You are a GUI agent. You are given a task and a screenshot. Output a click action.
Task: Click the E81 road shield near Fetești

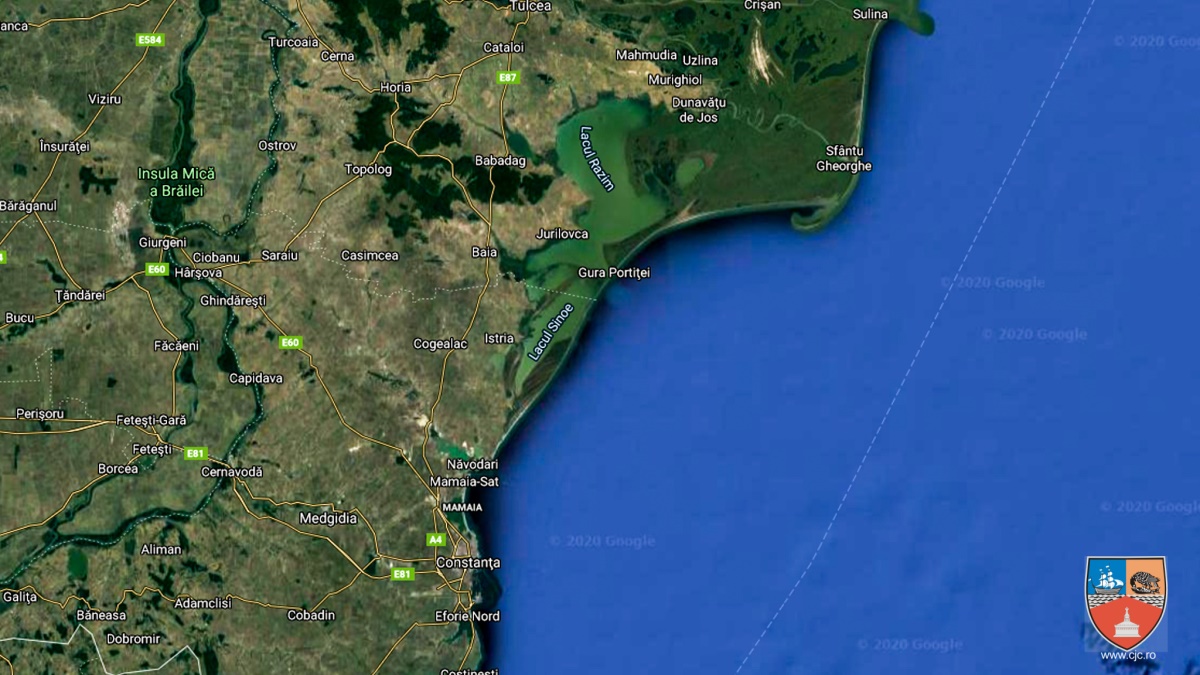(x=195, y=453)
